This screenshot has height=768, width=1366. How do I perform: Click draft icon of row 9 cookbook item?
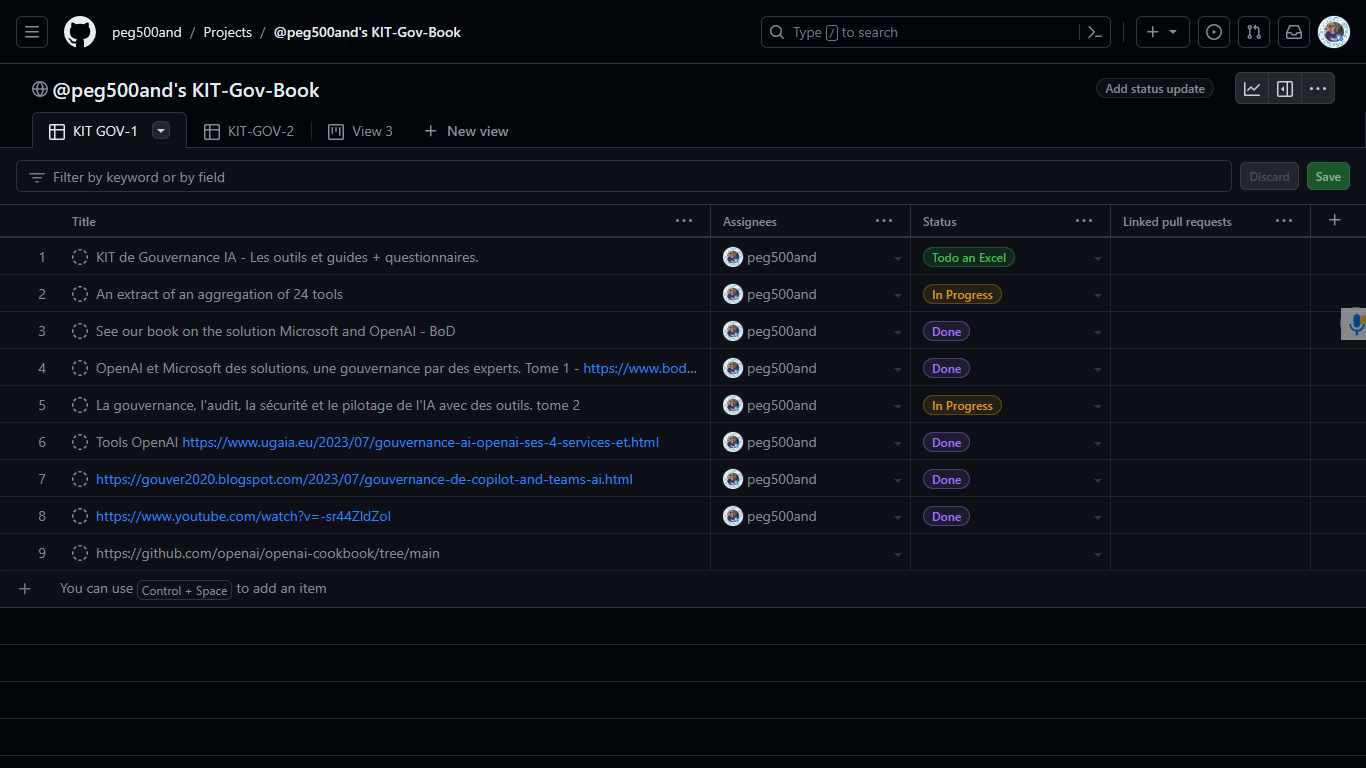click(80, 553)
